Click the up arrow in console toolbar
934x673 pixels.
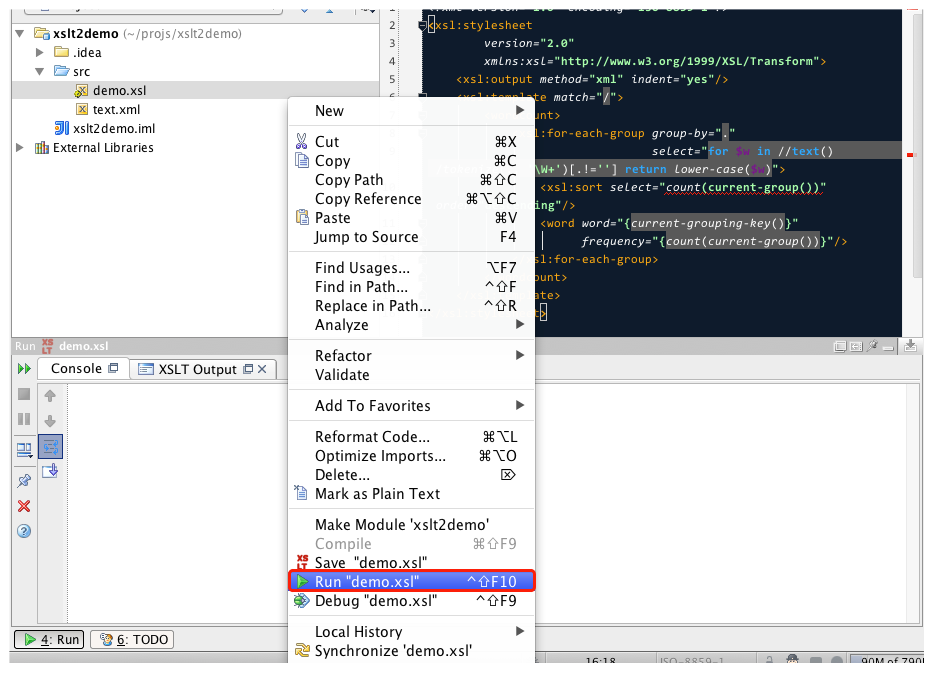click(51, 396)
